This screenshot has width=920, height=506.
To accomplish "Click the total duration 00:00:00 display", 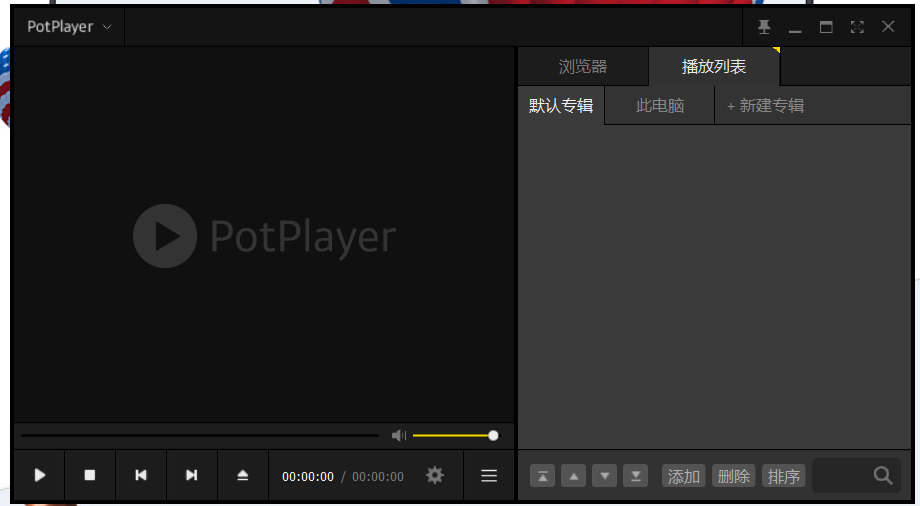I will 378,477.
